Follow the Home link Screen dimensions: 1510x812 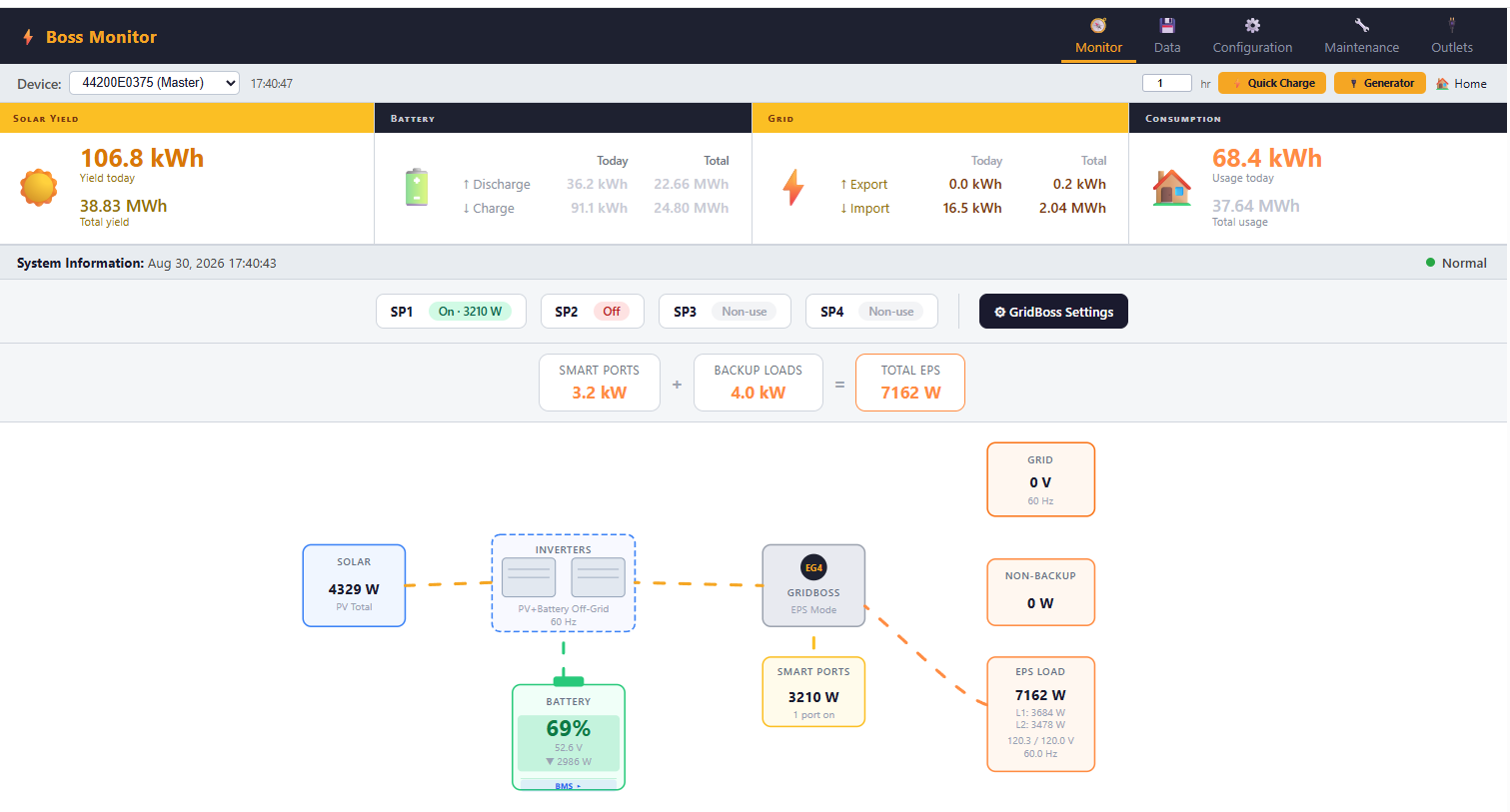click(x=1461, y=84)
